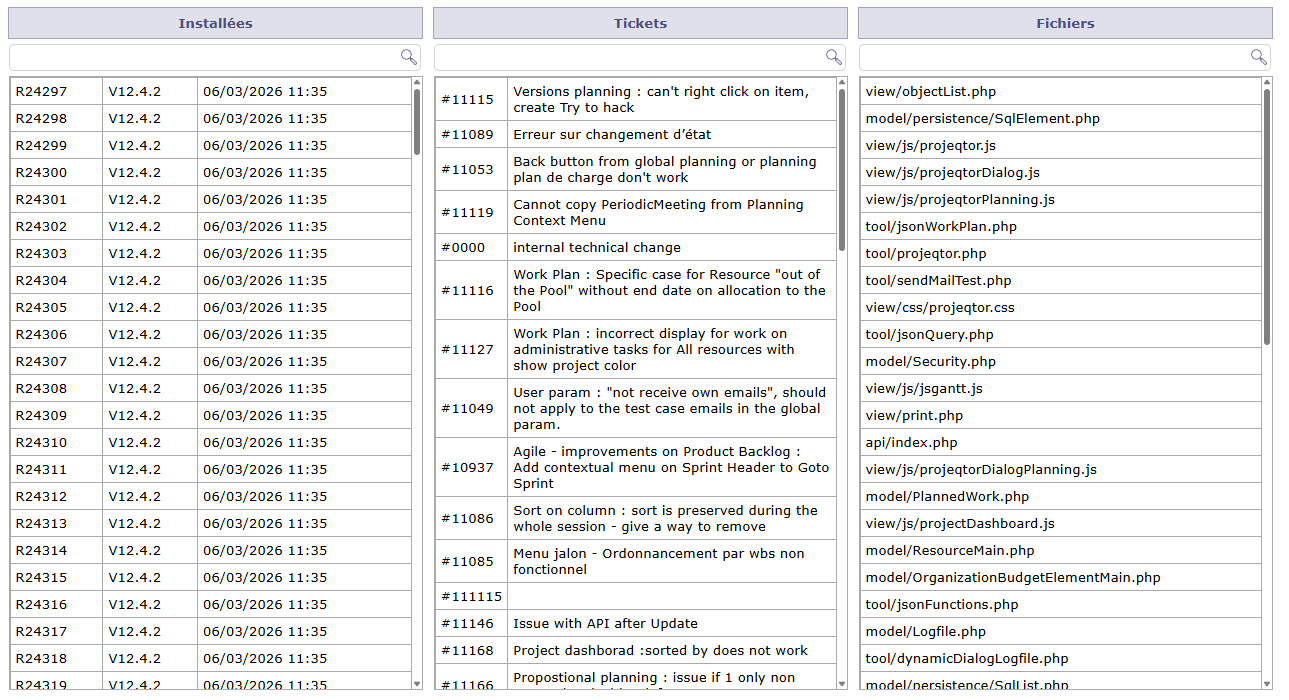The height and width of the screenshot is (700, 1289).
Task: Click the Tickets panel header
Action: pyautogui.click(x=640, y=23)
